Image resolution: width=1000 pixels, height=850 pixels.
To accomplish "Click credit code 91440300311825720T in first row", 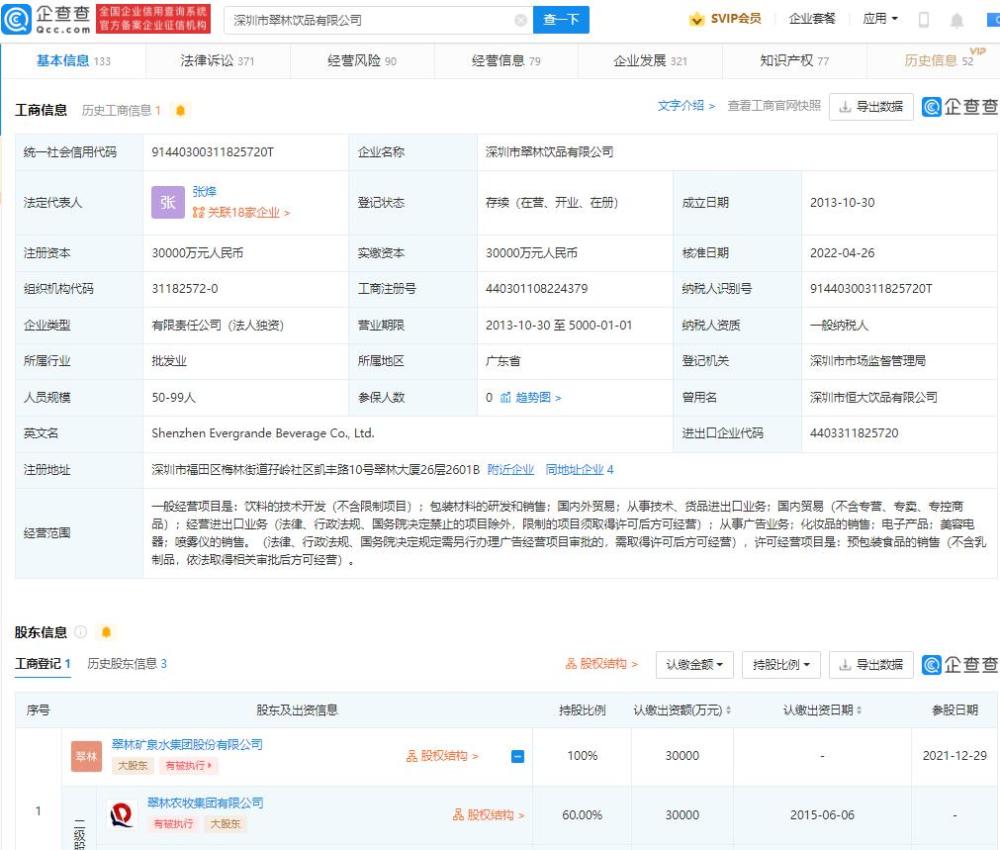I will 212,152.
